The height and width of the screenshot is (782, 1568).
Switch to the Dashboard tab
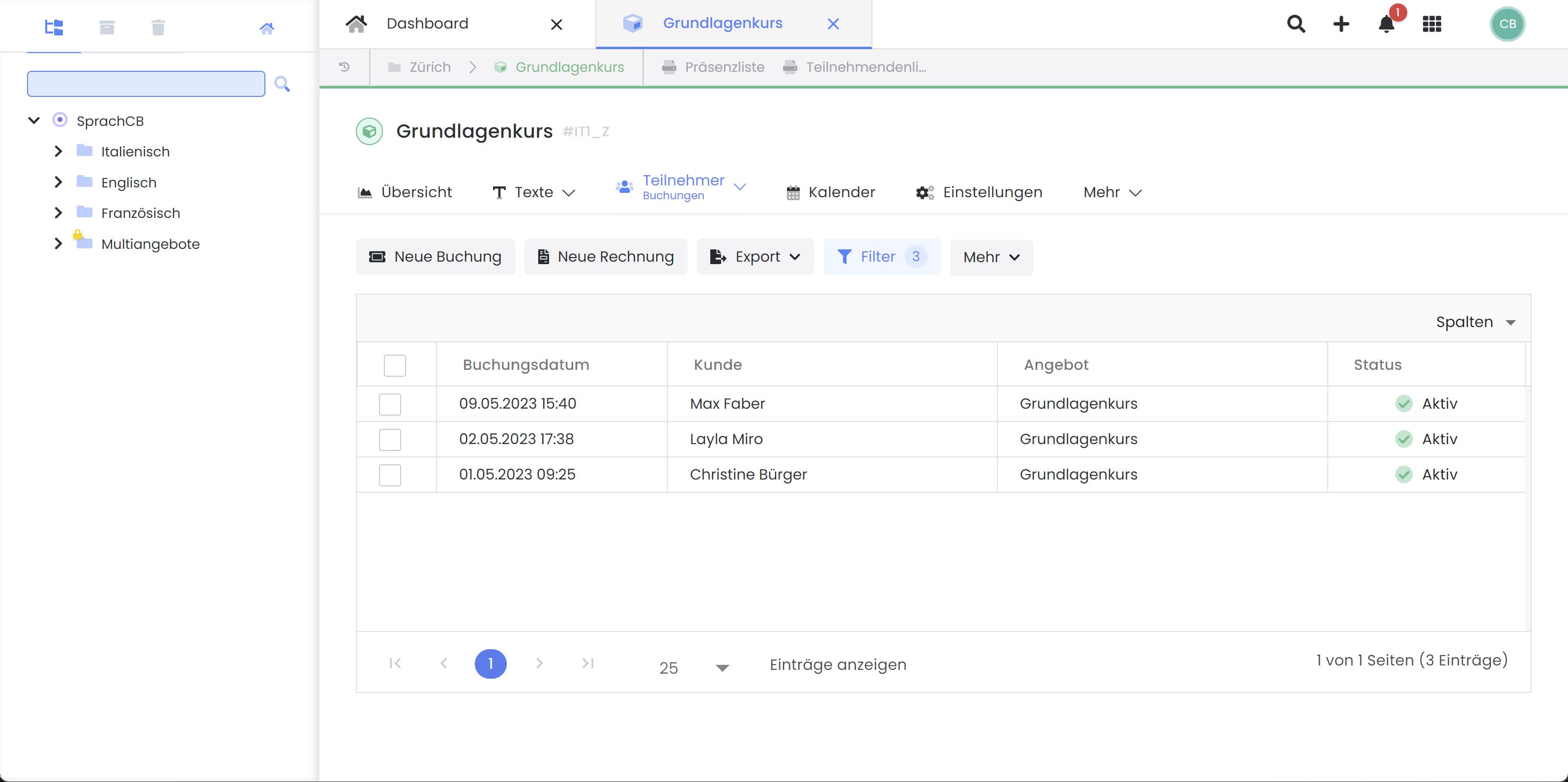click(427, 24)
